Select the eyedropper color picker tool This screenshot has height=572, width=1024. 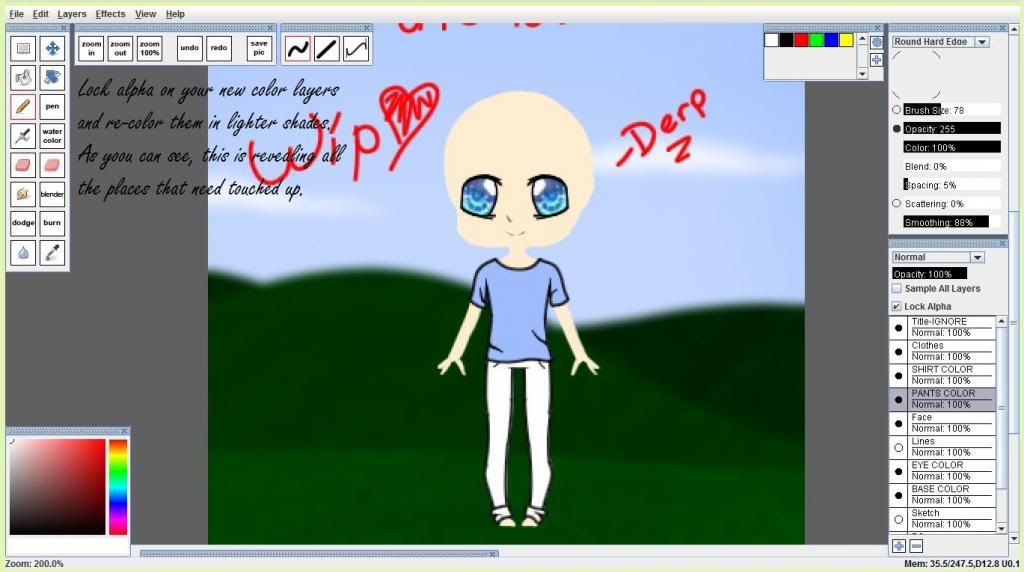52,252
